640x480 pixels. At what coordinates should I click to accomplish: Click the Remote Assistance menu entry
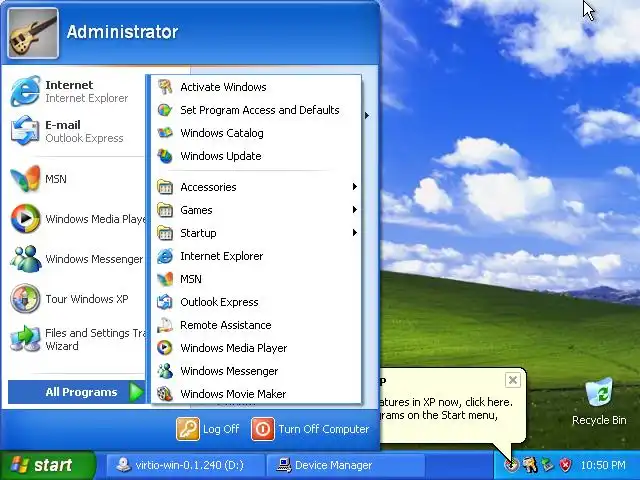pyautogui.click(x=256, y=325)
